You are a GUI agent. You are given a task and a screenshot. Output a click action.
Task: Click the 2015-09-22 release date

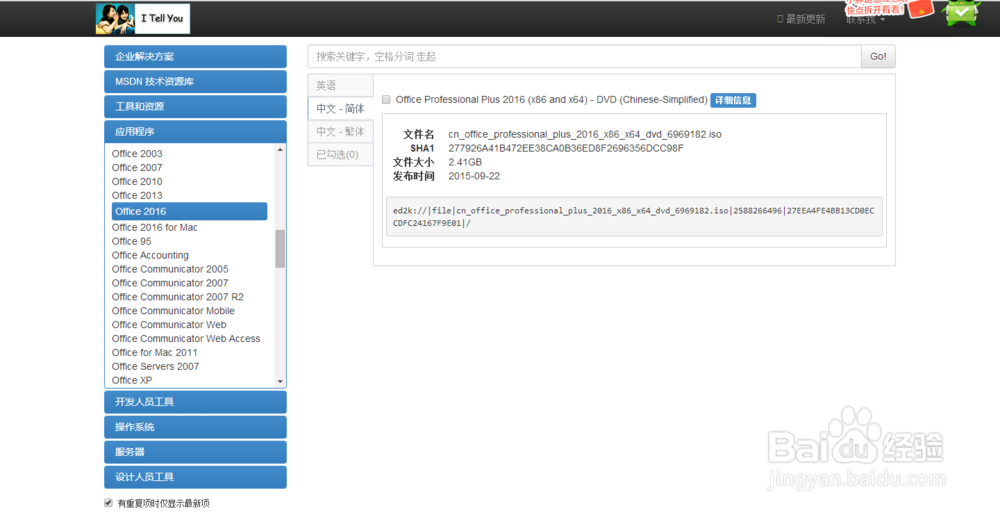point(474,177)
